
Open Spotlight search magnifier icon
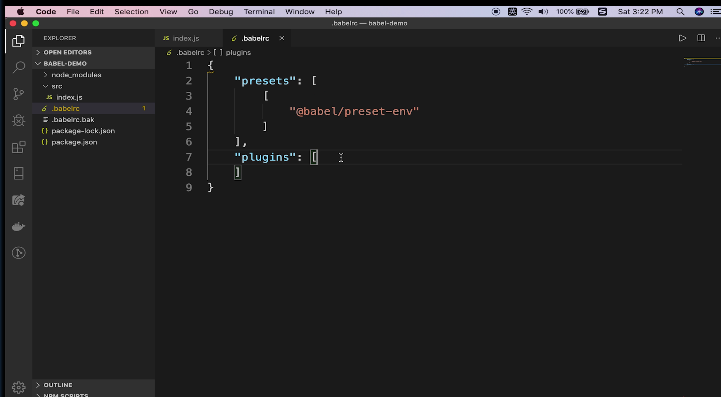(x=680, y=12)
